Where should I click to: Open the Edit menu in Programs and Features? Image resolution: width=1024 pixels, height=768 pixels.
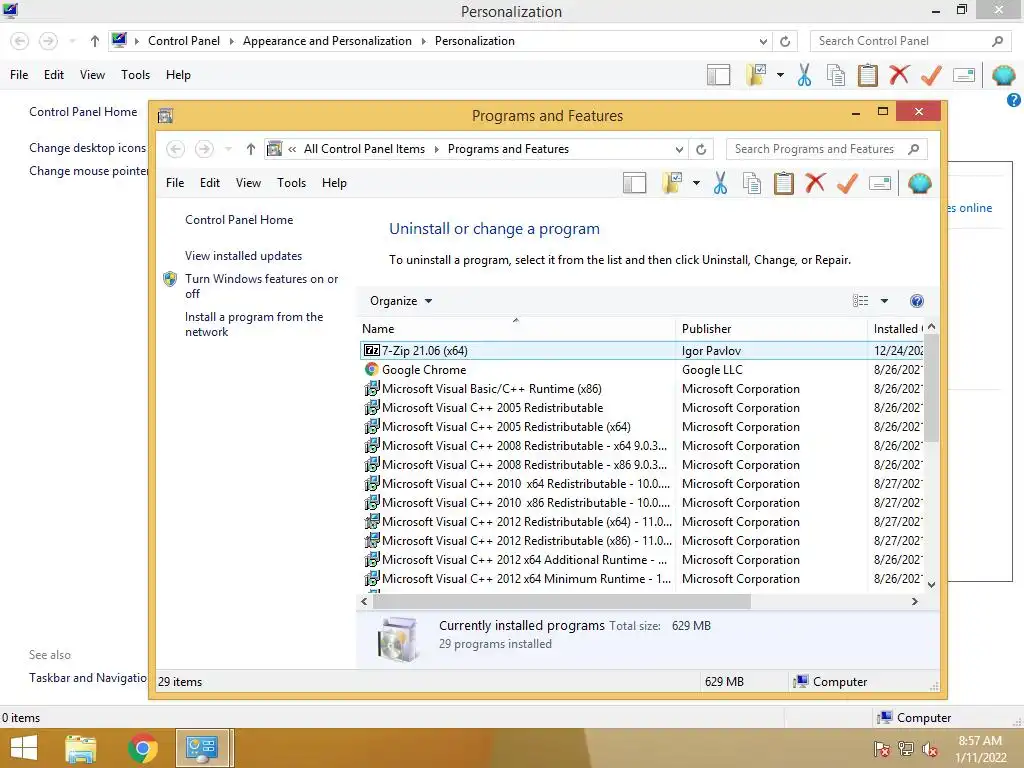click(210, 183)
